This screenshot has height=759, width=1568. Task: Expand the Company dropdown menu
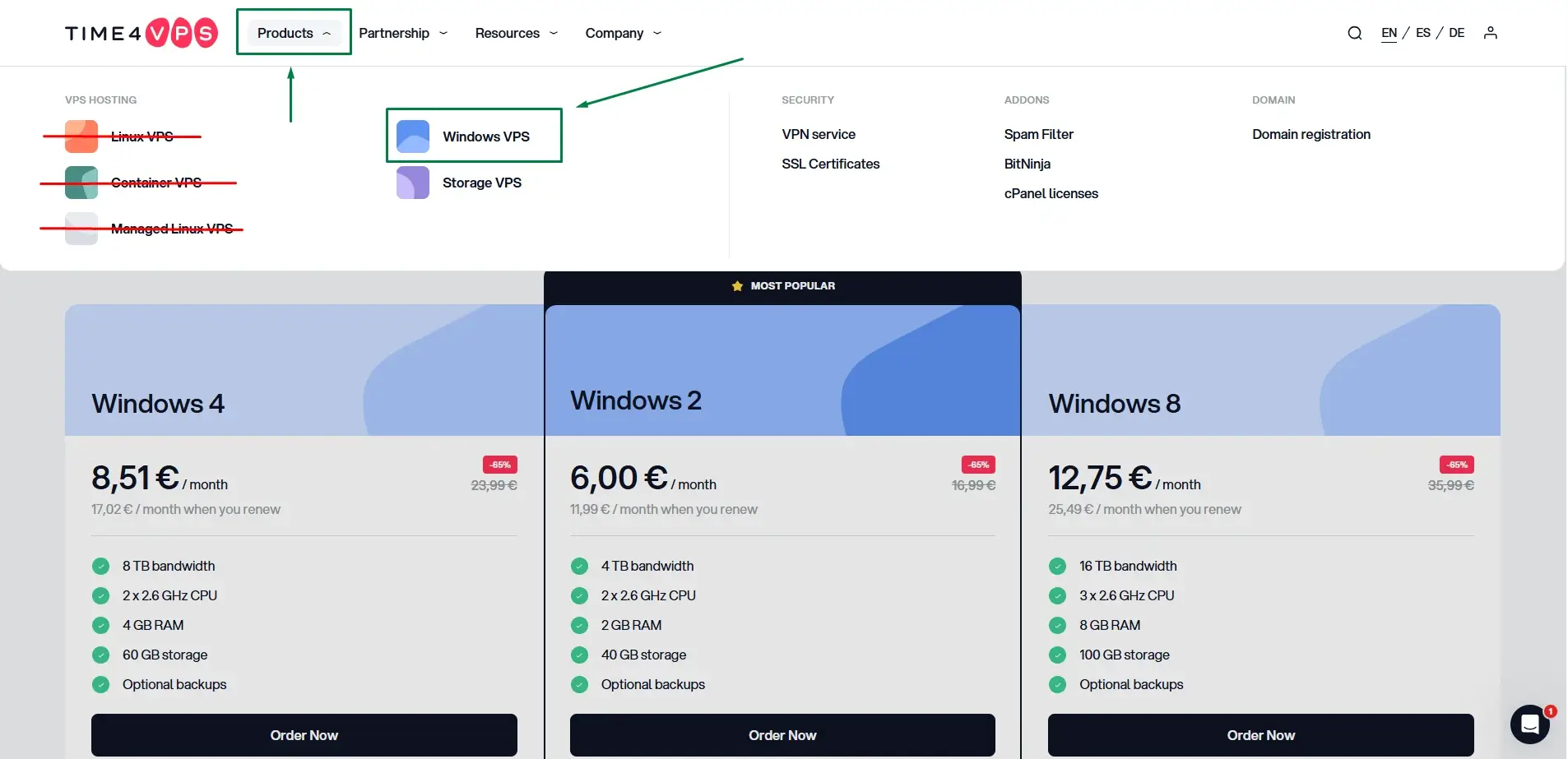click(624, 33)
